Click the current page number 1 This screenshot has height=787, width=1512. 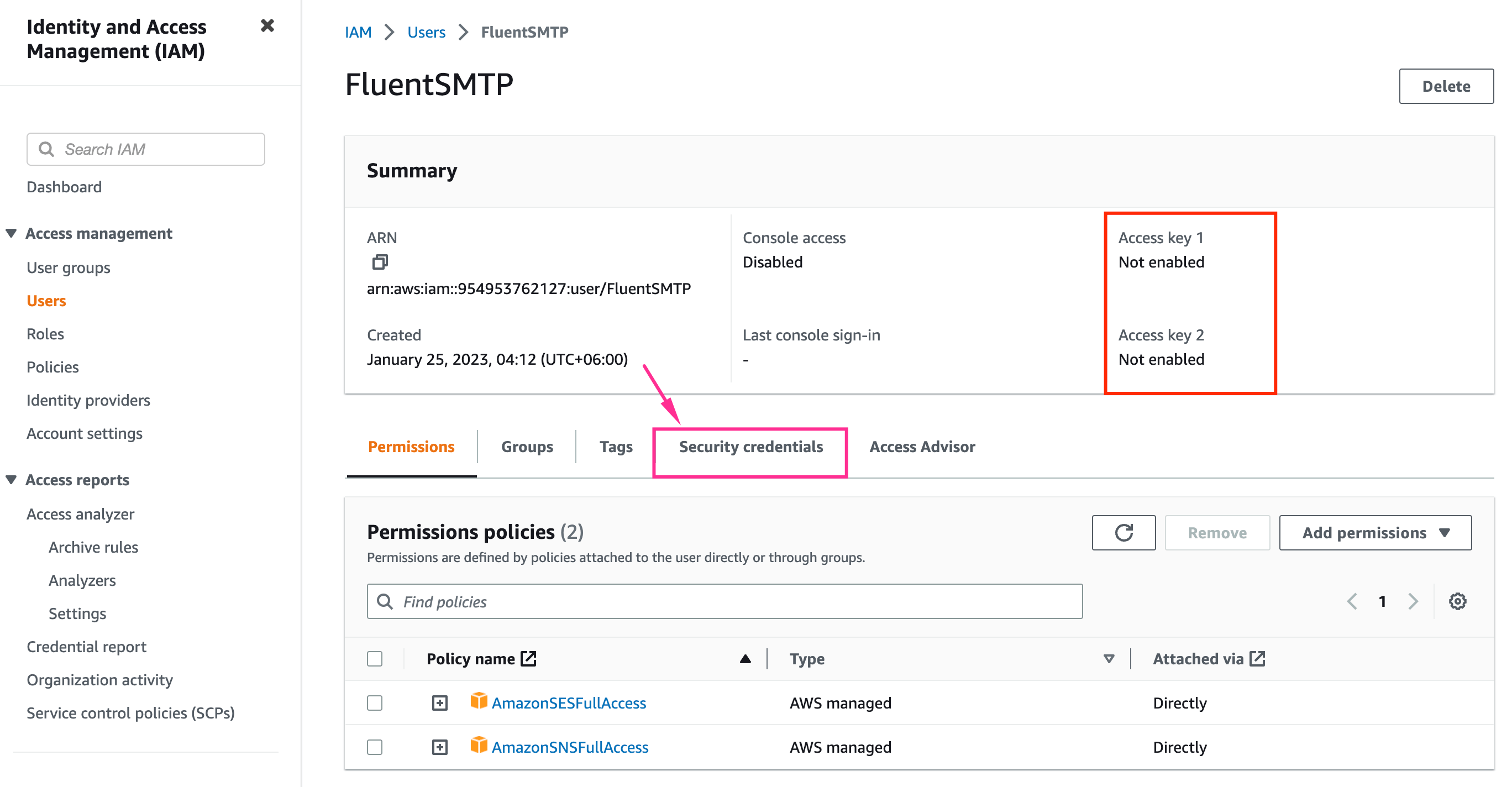[1382, 601]
